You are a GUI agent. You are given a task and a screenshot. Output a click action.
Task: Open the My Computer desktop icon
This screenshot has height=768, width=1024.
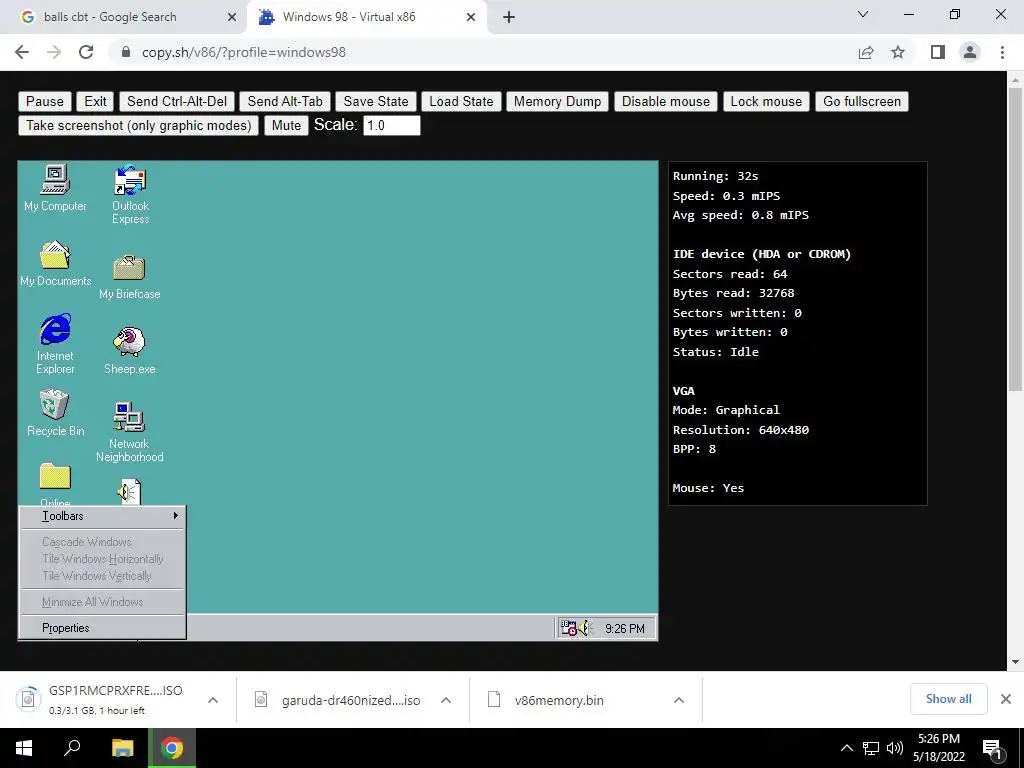pyautogui.click(x=55, y=187)
